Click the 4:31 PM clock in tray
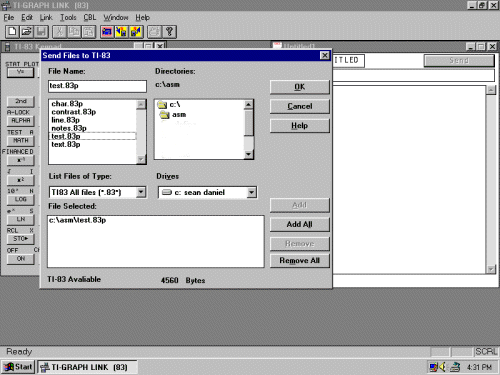The height and width of the screenshot is (375, 500). (x=479, y=367)
